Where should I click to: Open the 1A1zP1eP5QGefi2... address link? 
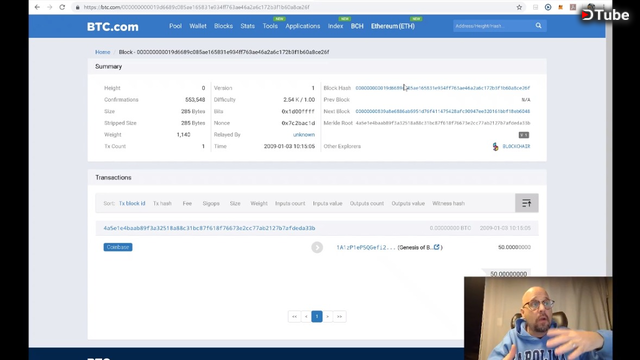(x=365, y=247)
